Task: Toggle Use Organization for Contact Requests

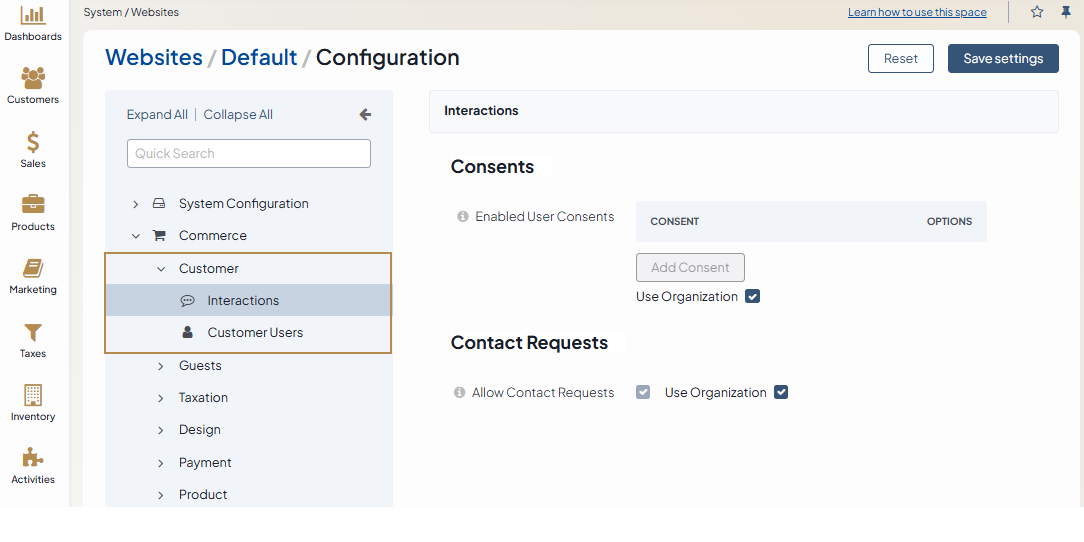Action: (x=781, y=393)
